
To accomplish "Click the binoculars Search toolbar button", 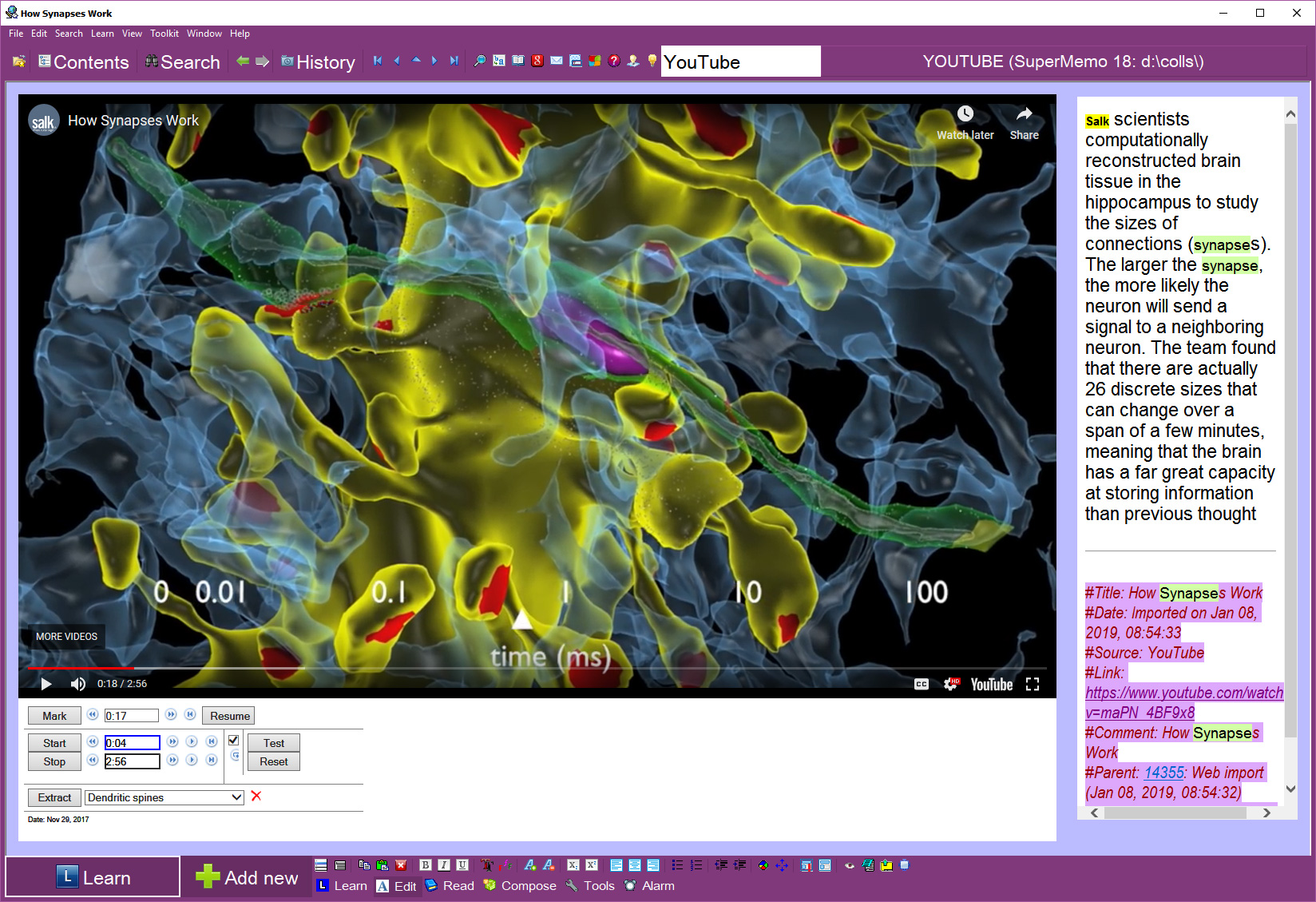I will pos(182,62).
